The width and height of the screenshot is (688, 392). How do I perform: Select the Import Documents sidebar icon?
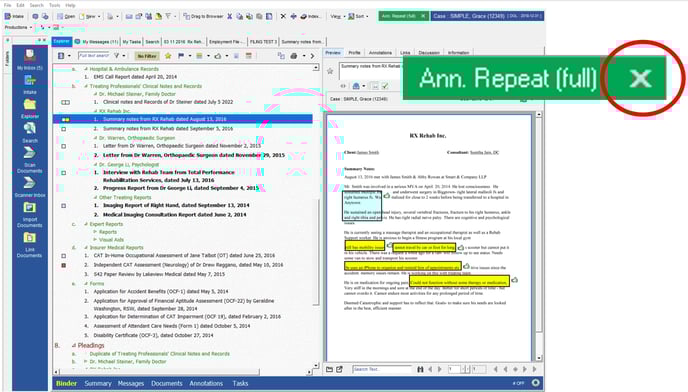point(29,215)
